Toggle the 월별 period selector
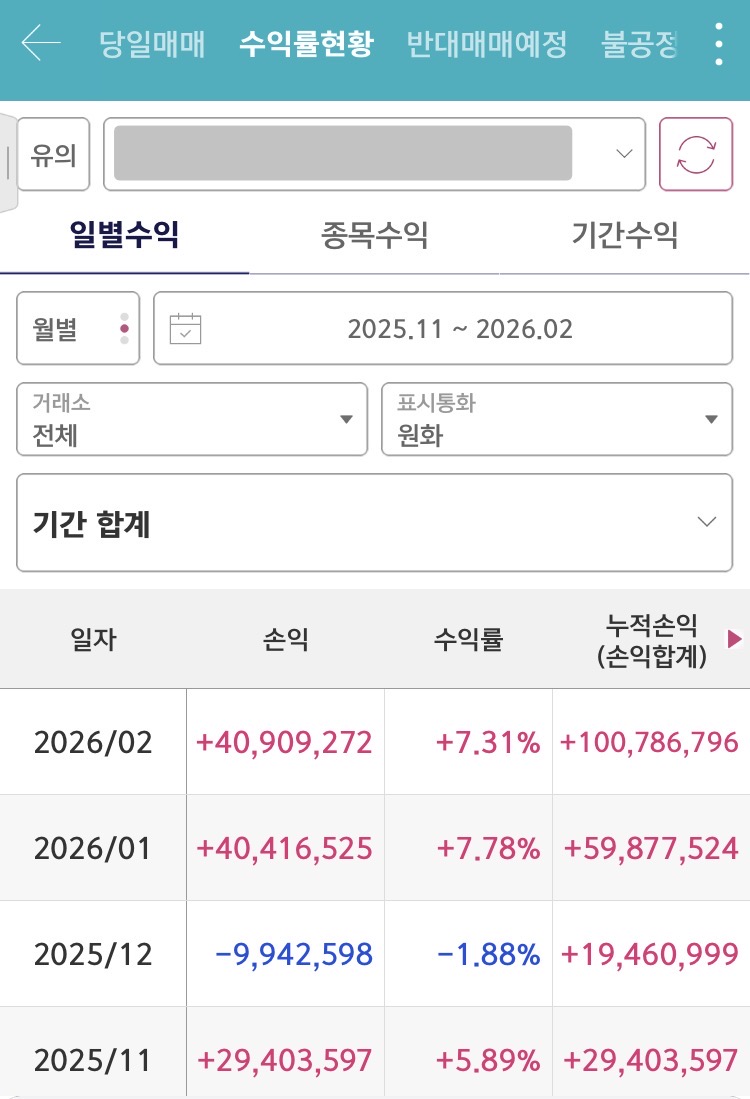Image resolution: width=750 pixels, height=1099 pixels. click(x=78, y=329)
